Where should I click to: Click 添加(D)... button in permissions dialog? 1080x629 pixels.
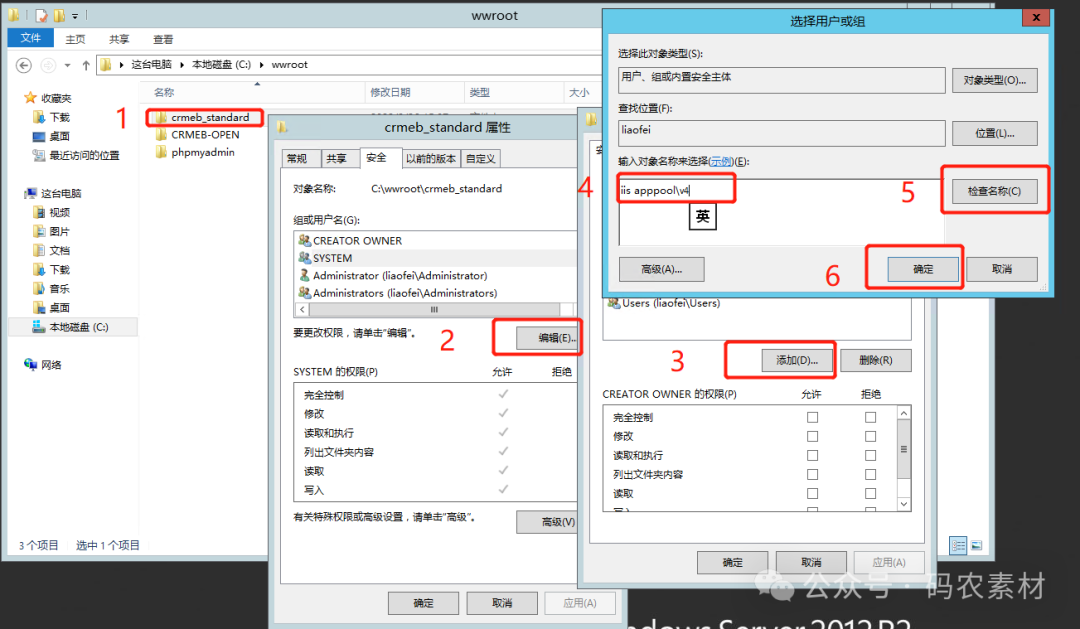[x=797, y=360]
